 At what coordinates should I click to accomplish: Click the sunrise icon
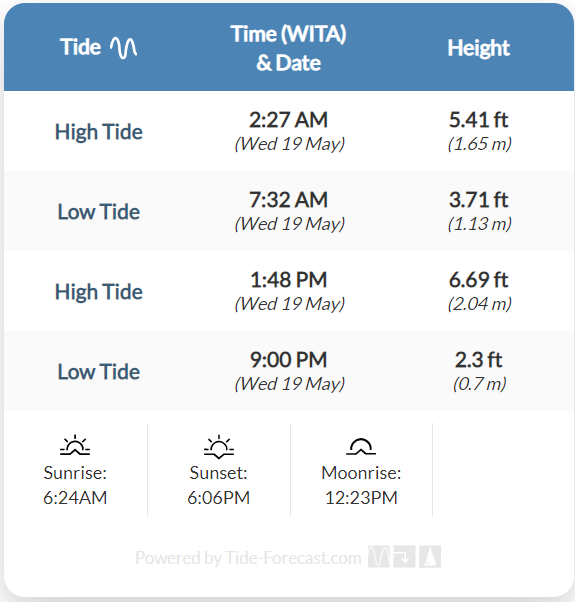[75, 445]
